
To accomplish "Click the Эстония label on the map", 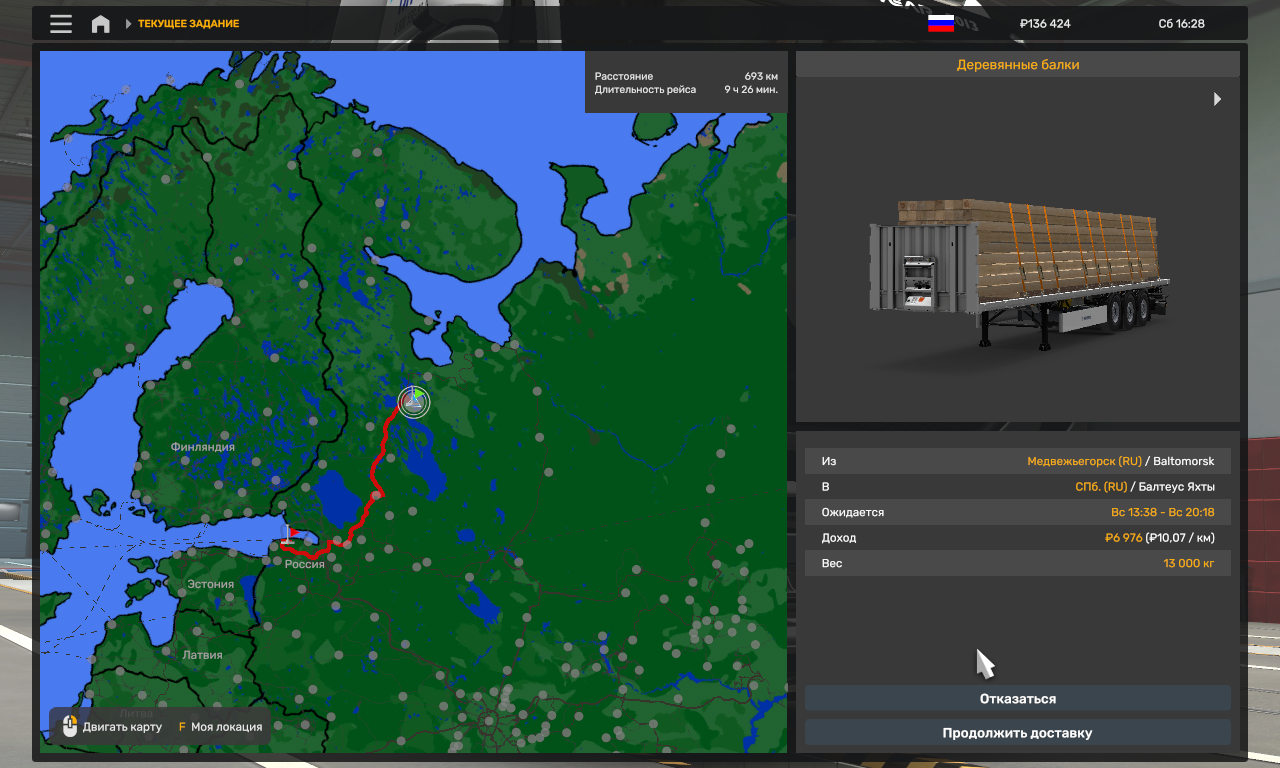I will tap(211, 584).
